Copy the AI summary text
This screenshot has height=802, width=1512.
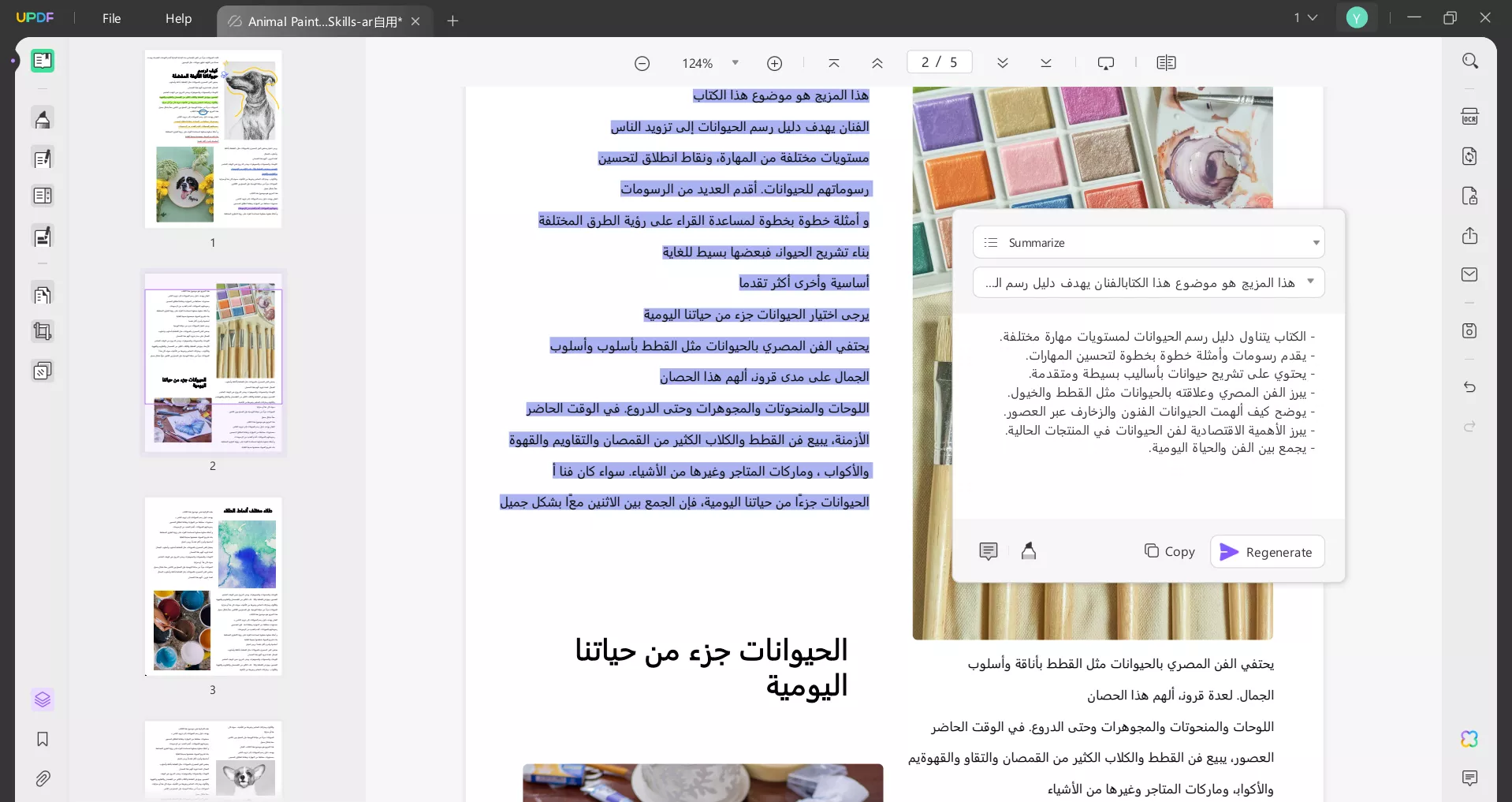(1170, 552)
